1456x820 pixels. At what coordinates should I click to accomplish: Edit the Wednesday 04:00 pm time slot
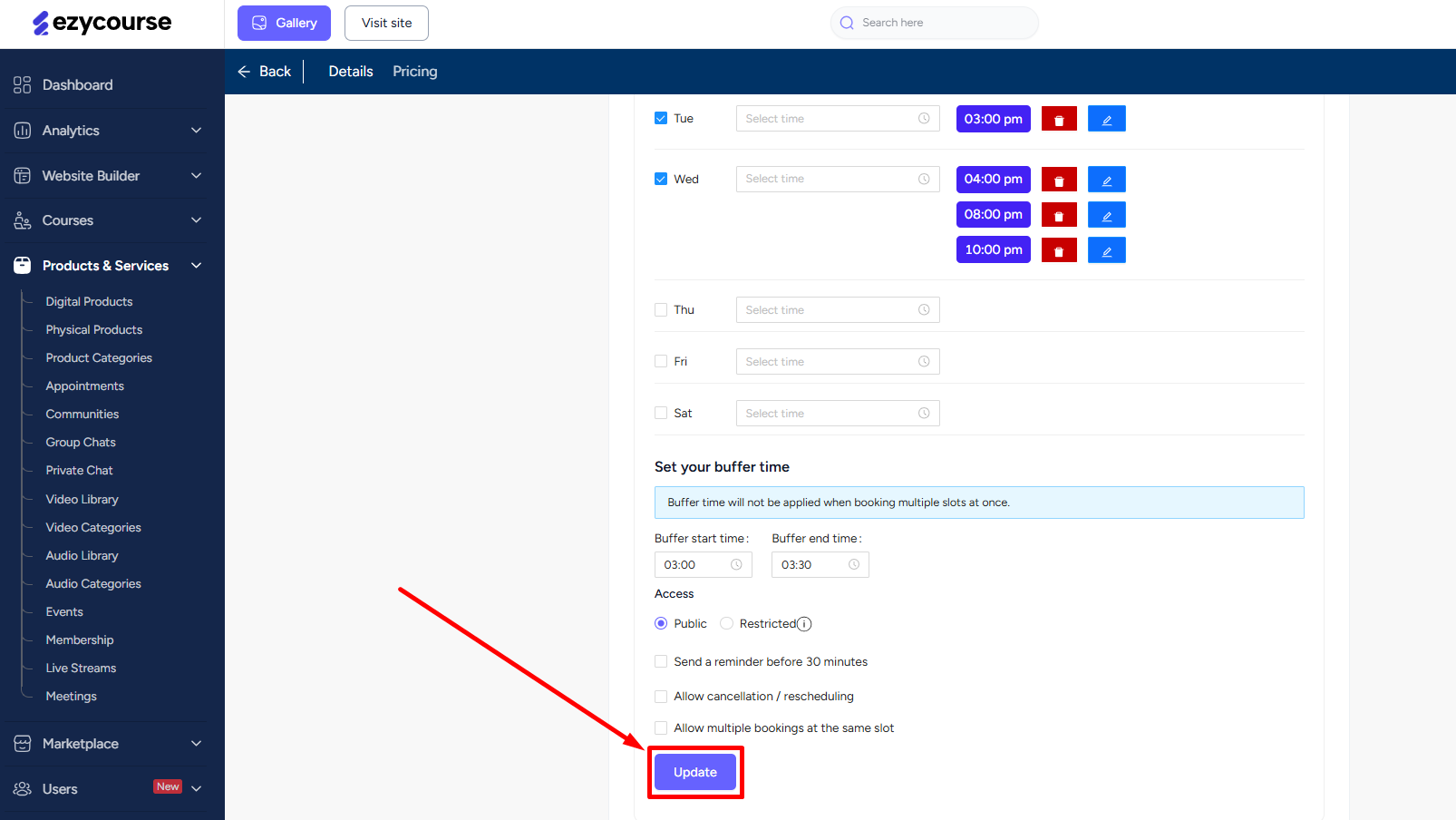tap(1106, 180)
